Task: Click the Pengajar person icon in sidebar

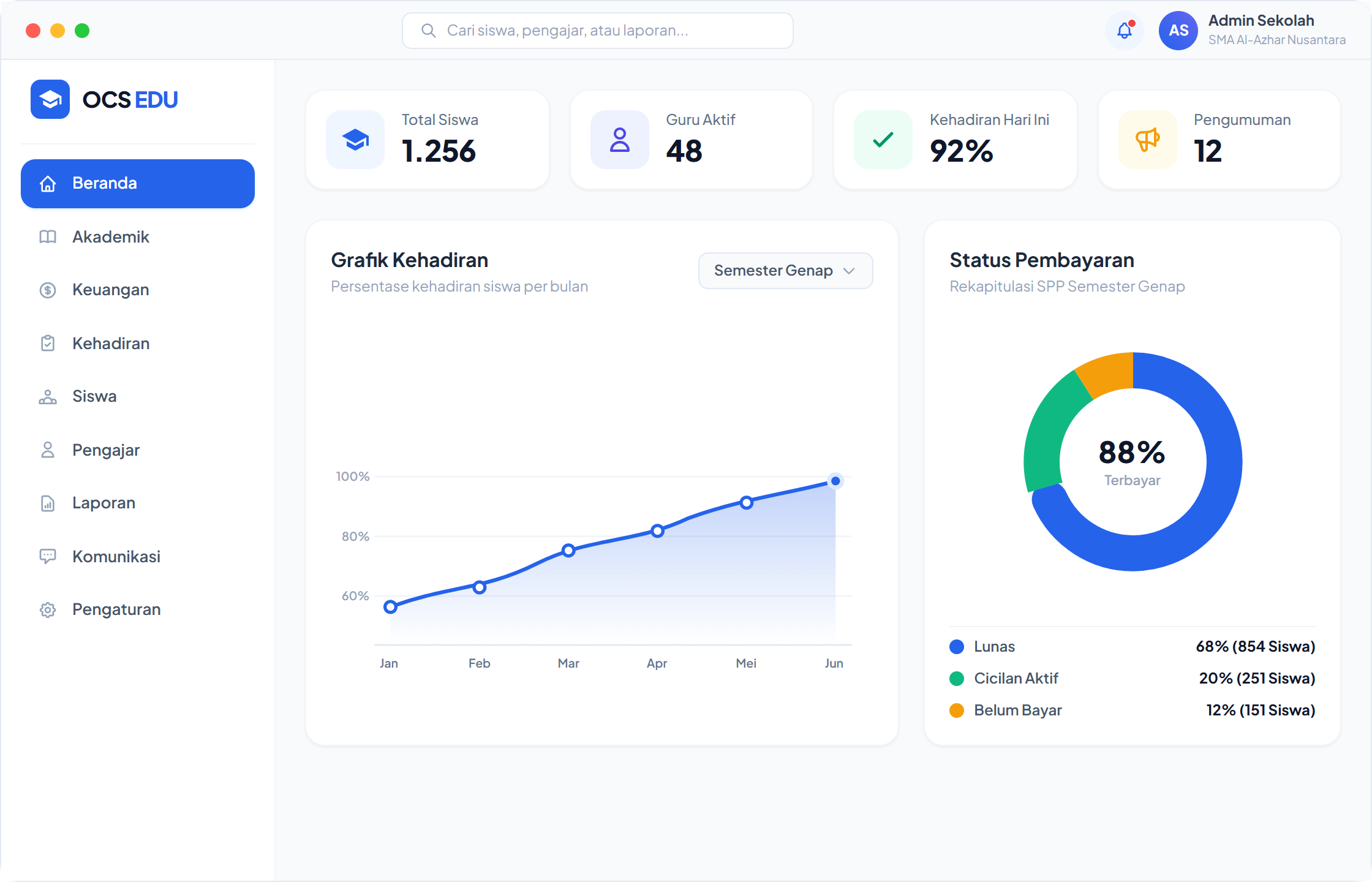Action: pyautogui.click(x=48, y=450)
